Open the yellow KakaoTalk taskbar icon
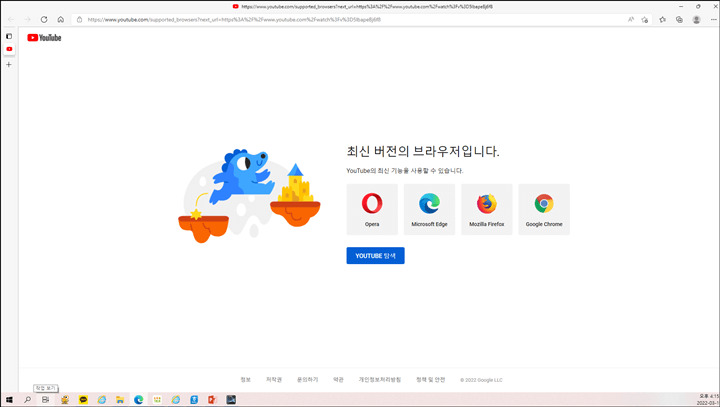The image size is (720, 407). 83,400
